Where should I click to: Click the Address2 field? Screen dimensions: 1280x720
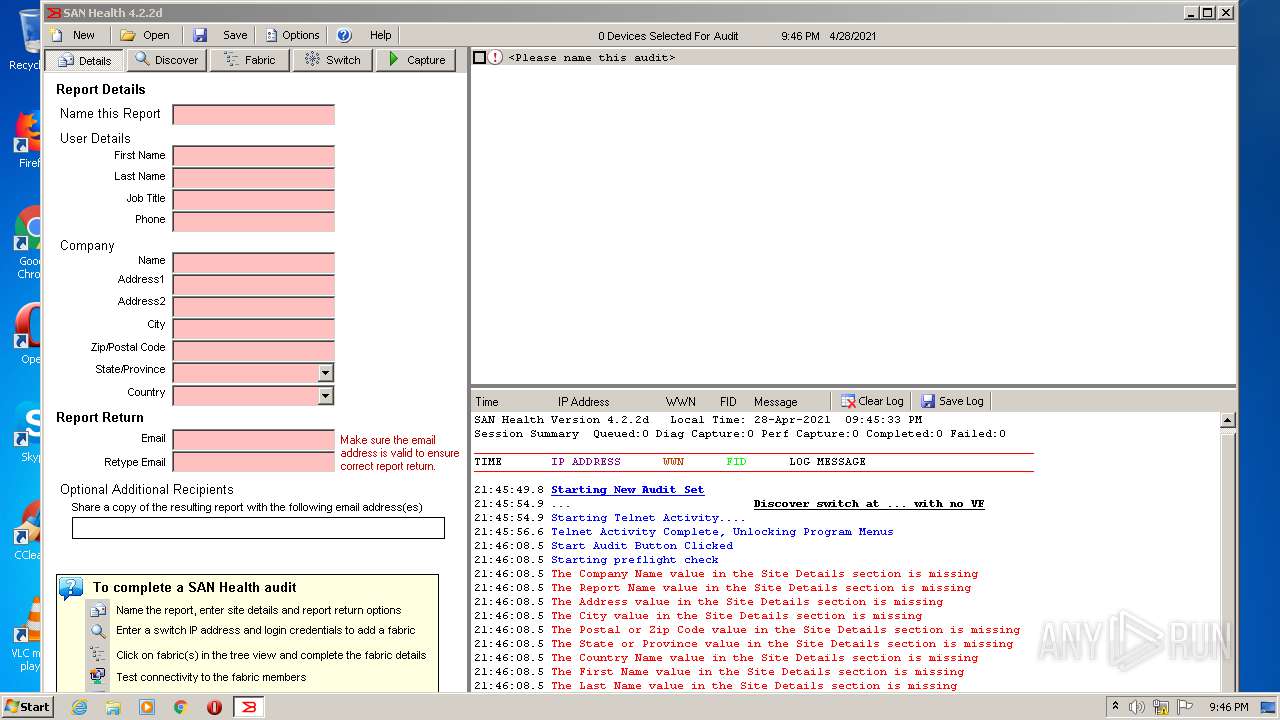[x=254, y=307]
